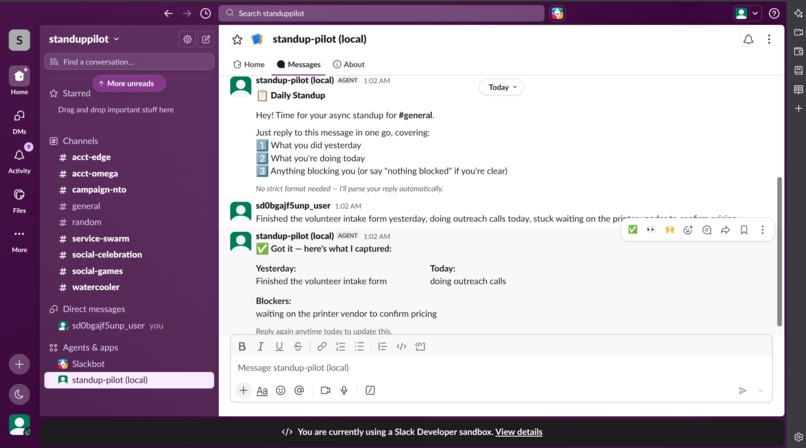
Task: Insert a code block
Action: pos(420,347)
